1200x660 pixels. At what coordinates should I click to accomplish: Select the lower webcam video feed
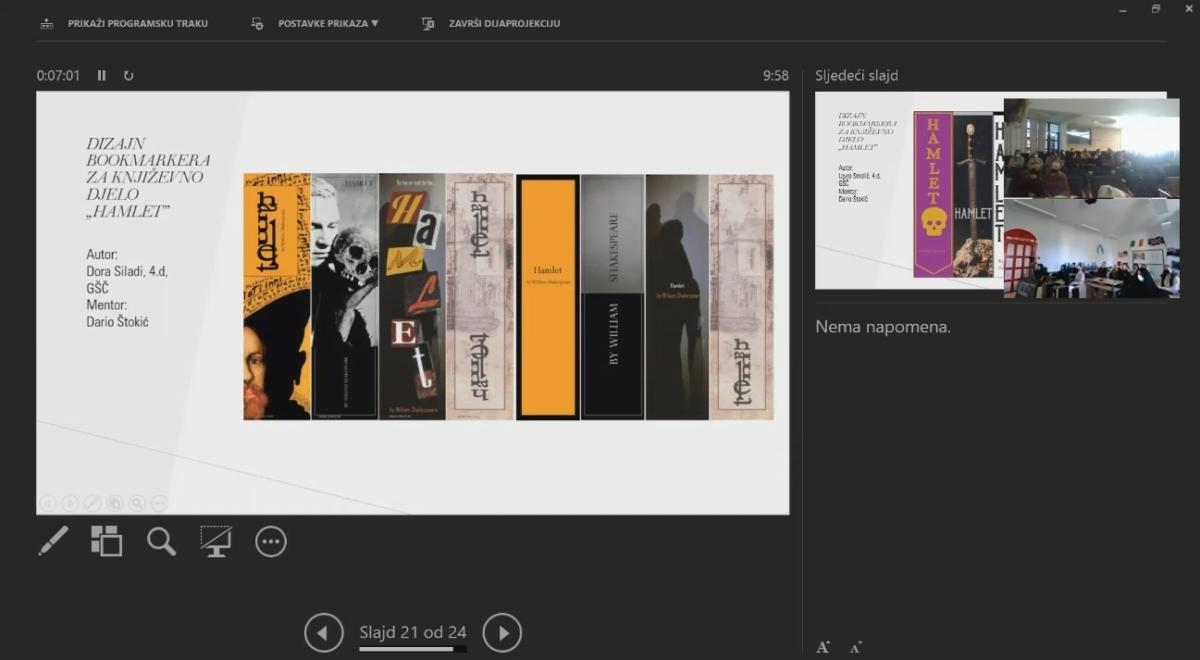(x=1091, y=248)
